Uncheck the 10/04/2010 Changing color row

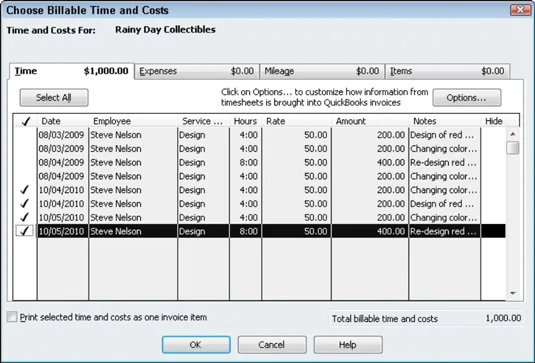coord(25,190)
